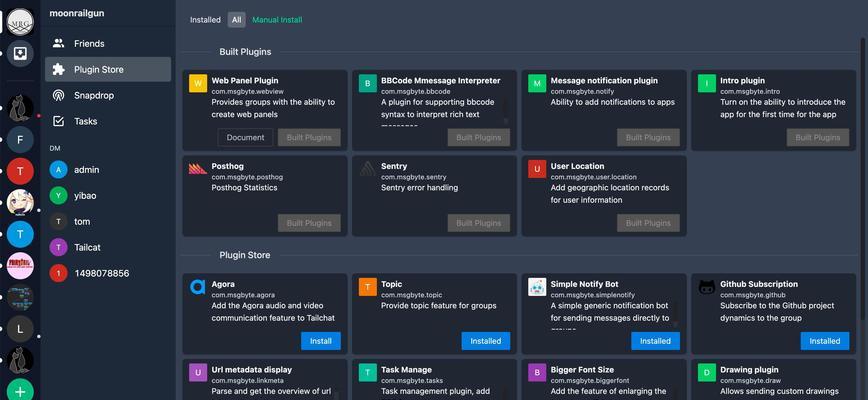
Task: Open direct message with yibao
Action: [108, 196]
